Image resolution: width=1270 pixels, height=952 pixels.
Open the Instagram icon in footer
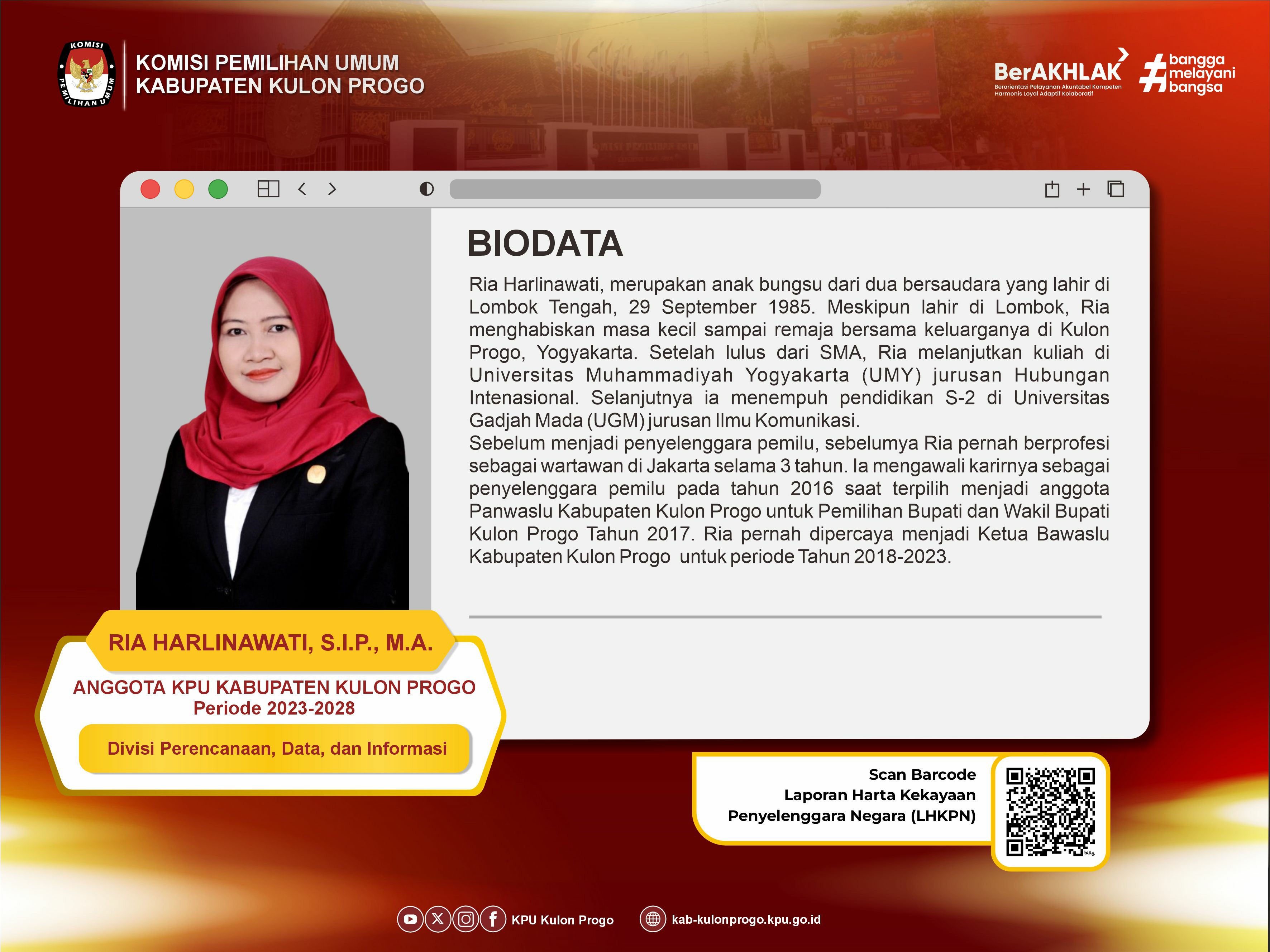(x=466, y=919)
